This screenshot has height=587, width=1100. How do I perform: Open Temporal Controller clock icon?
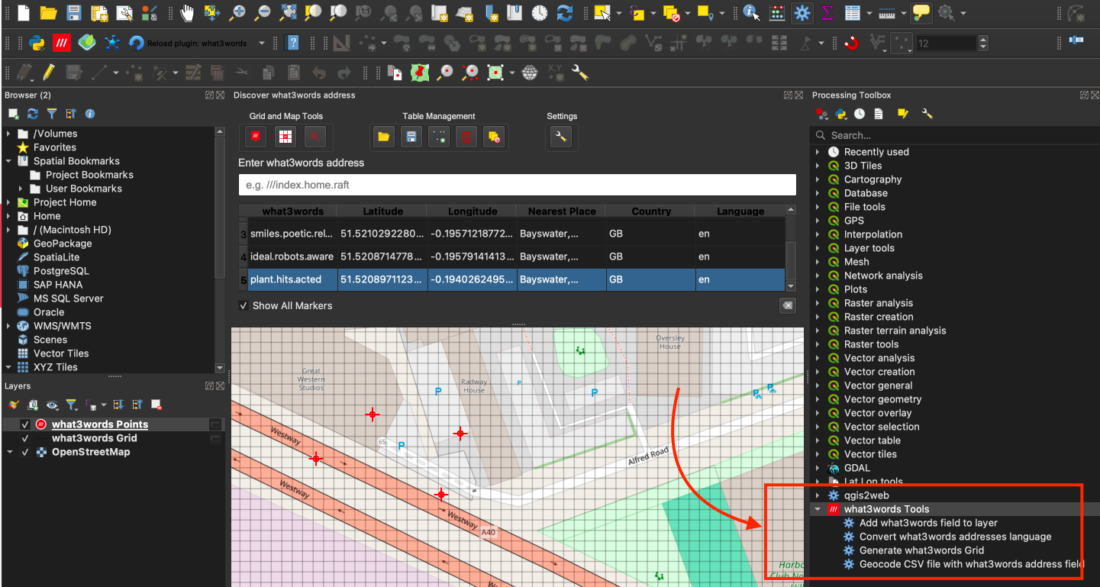pyautogui.click(x=539, y=12)
